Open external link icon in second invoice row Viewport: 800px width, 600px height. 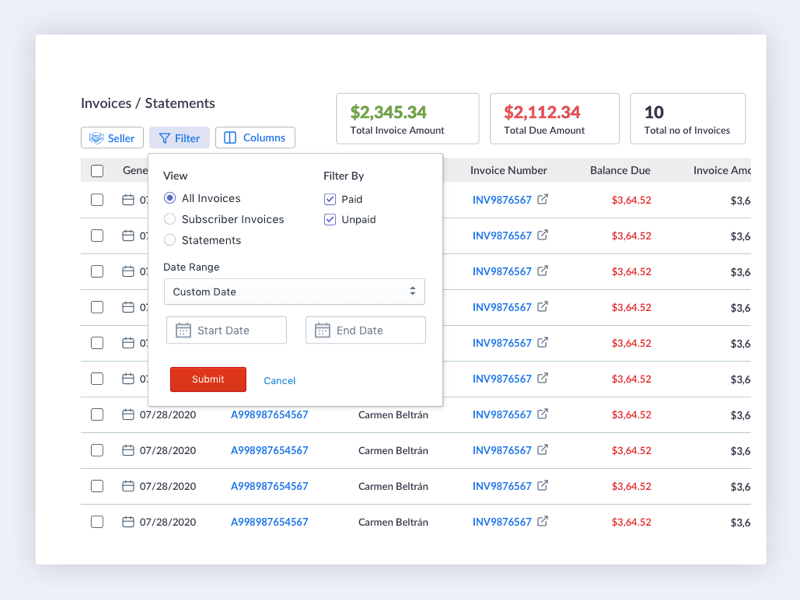click(x=543, y=235)
